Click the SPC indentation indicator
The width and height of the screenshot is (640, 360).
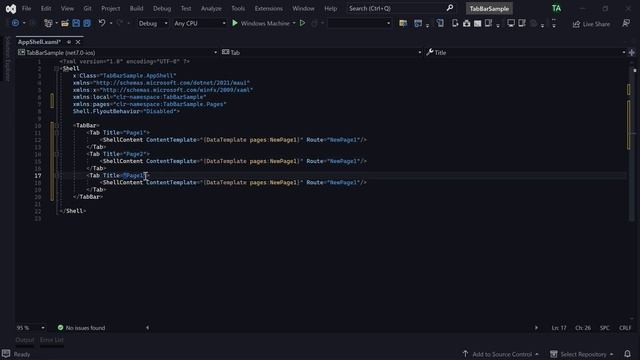pyautogui.click(x=604, y=328)
